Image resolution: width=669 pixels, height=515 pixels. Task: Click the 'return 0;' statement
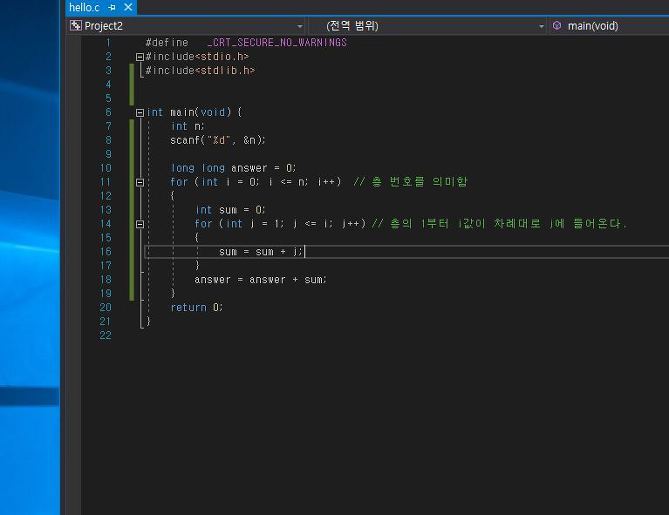tap(197, 307)
